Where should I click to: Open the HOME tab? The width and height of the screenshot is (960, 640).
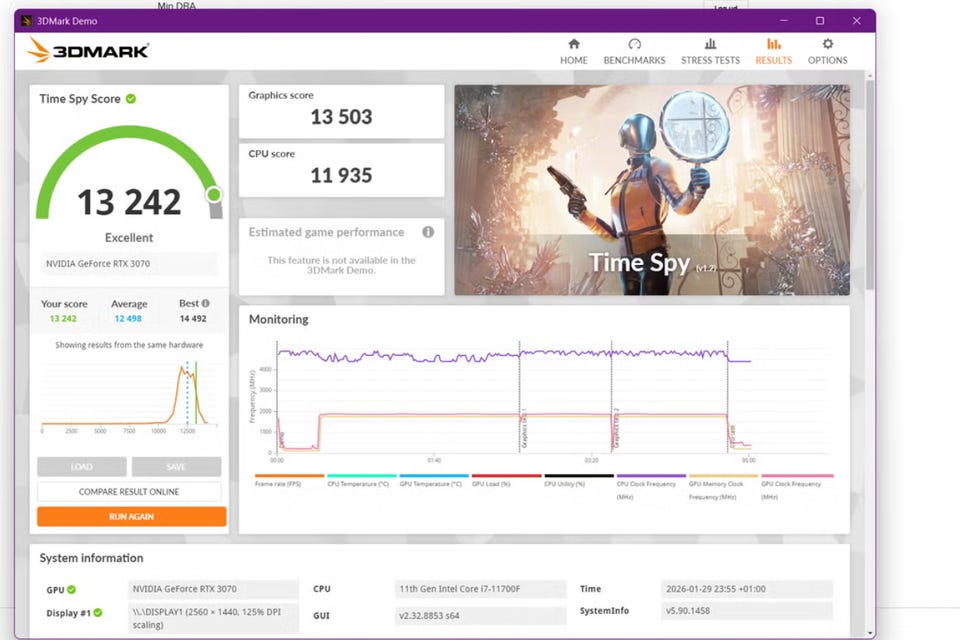pyautogui.click(x=573, y=51)
